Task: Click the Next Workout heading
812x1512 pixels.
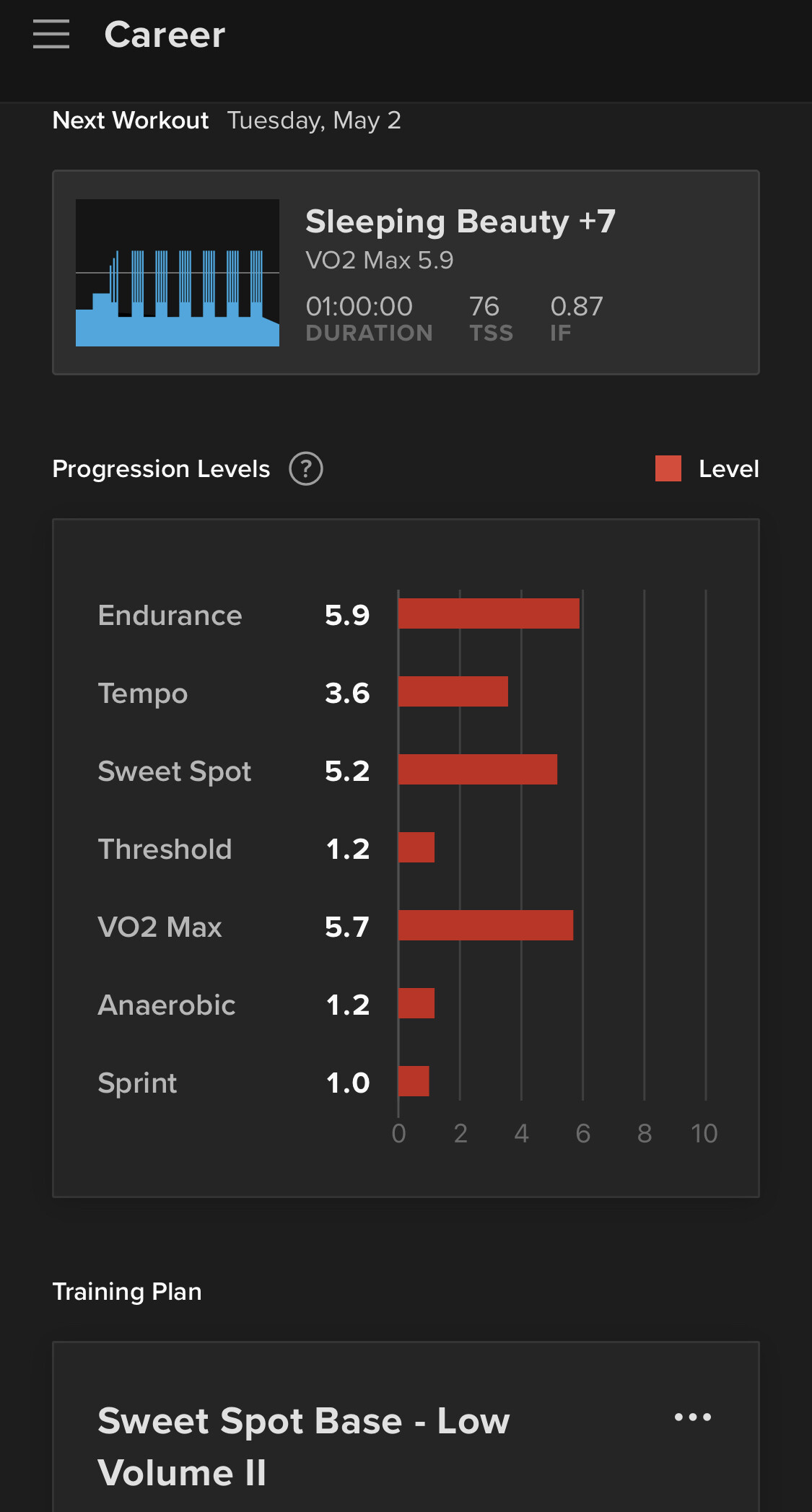Action: click(131, 120)
